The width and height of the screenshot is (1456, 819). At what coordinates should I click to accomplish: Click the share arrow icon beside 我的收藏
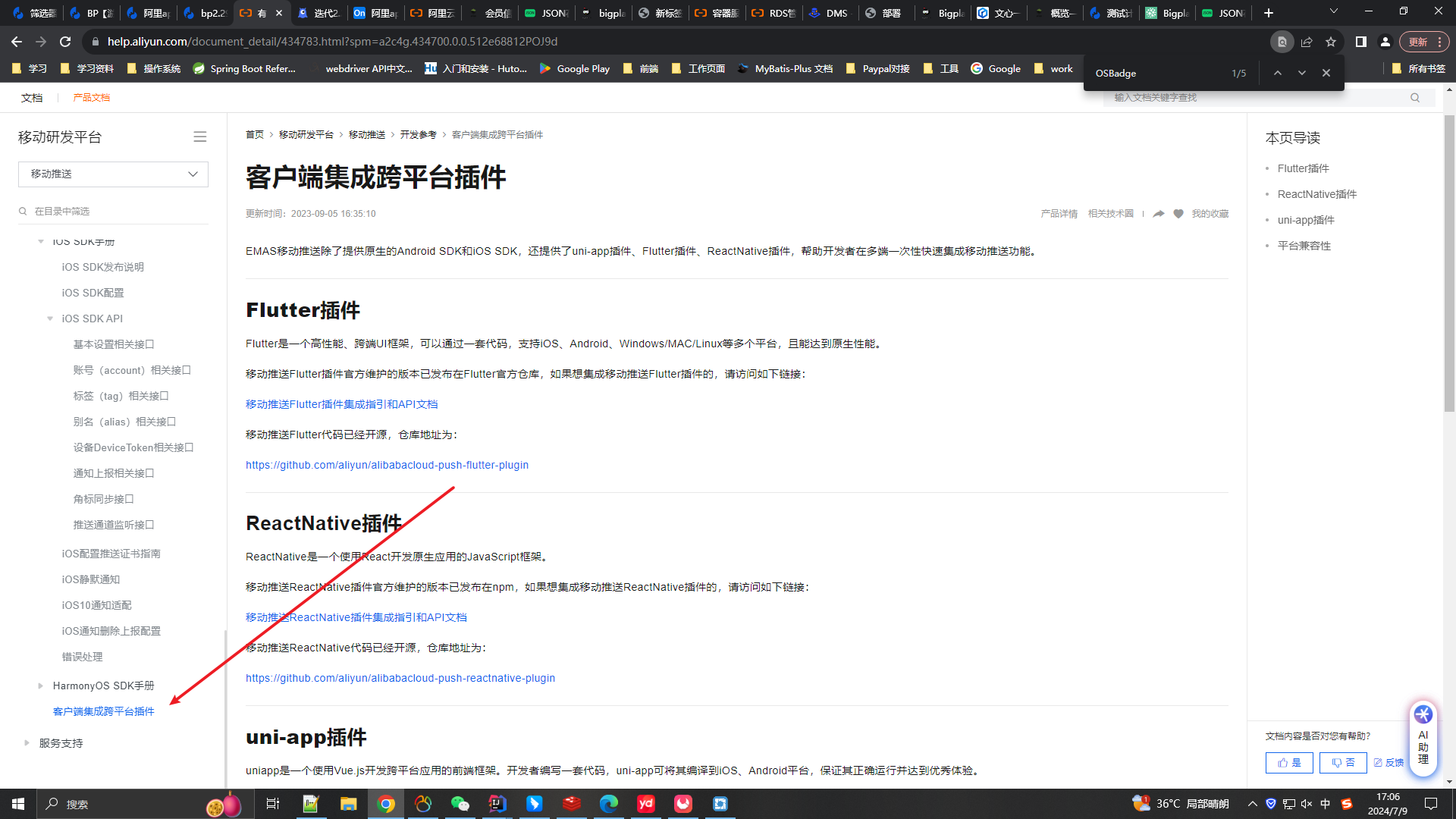1159,214
